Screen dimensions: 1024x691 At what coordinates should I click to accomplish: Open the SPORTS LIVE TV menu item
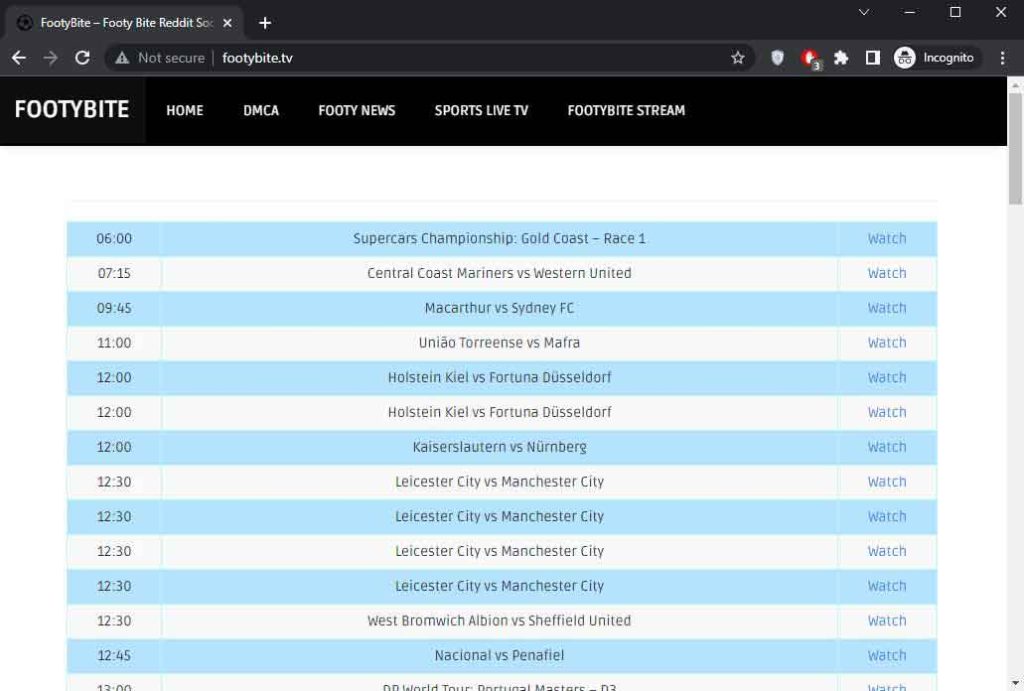481,110
